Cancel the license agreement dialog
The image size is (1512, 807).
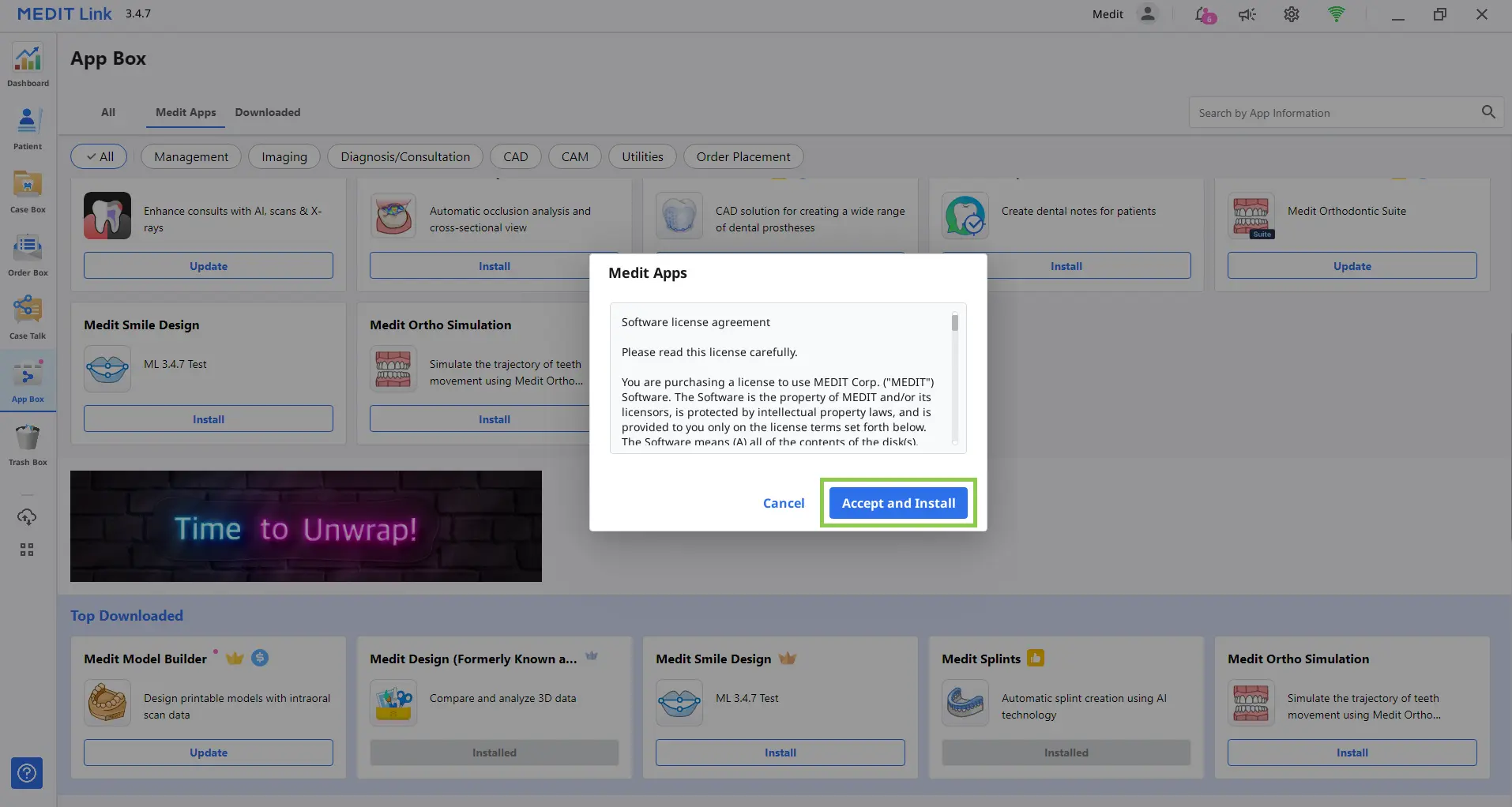click(783, 503)
